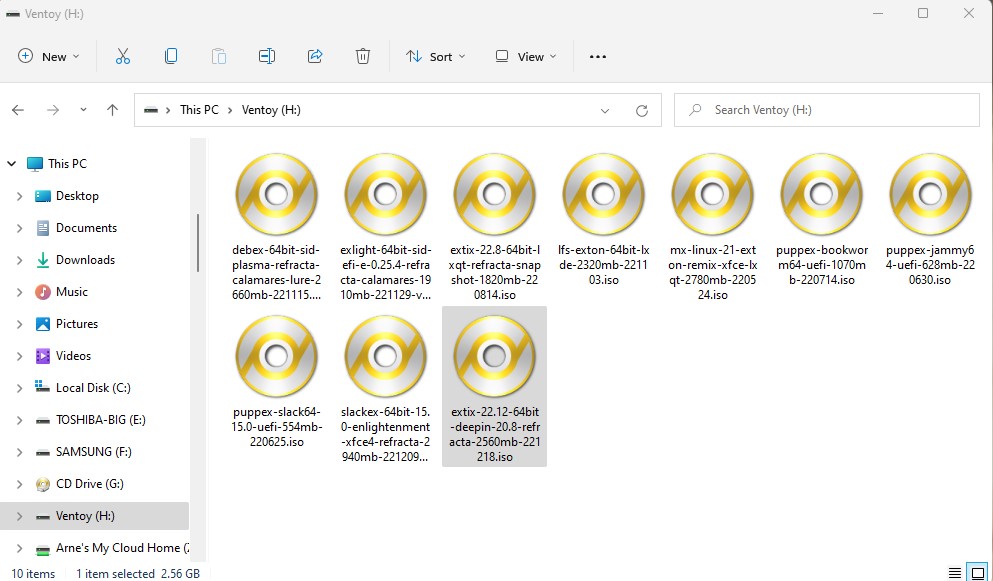Refresh the Ventoy (H:) folder view
Viewport: 993px width, 581px height.
pos(642,111)
